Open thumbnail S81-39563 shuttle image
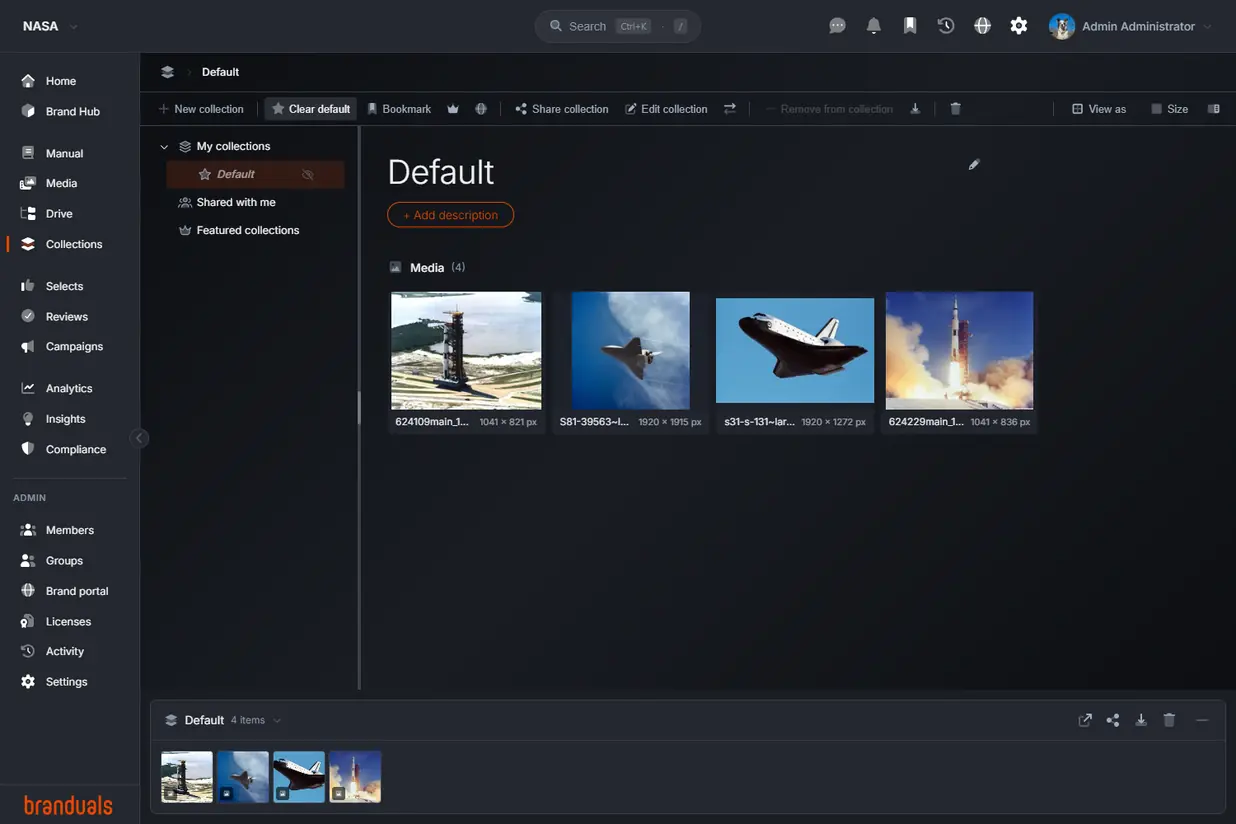 pyautogui.click(x=630, y=351)
